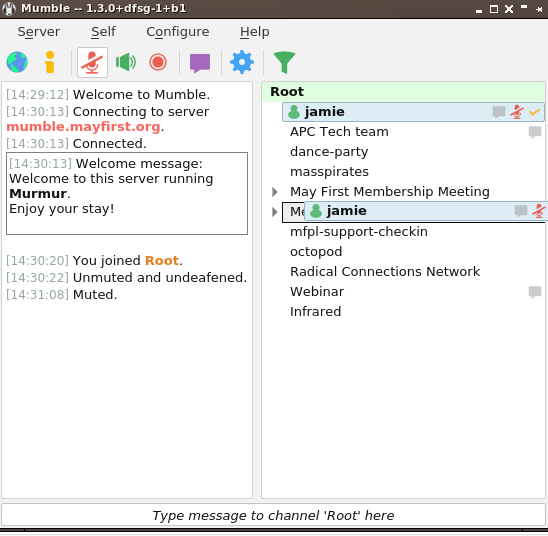Select user jamie under Root
Image resolution: width=548 pixels, height=536 pixels.
point(413,112)
